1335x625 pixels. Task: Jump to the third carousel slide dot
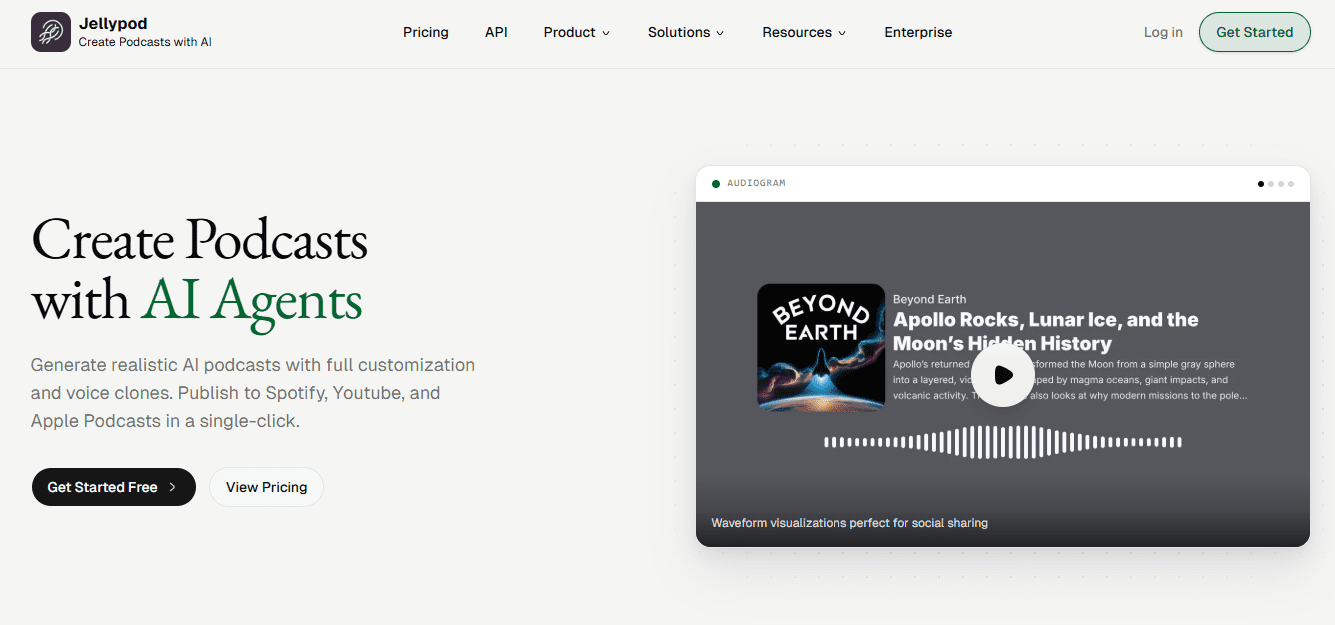tap(1281, 184)
